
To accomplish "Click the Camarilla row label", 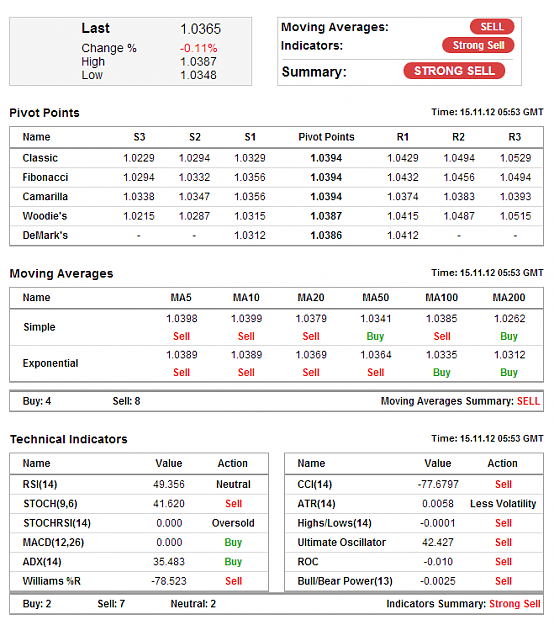I will tap(45, 197).
